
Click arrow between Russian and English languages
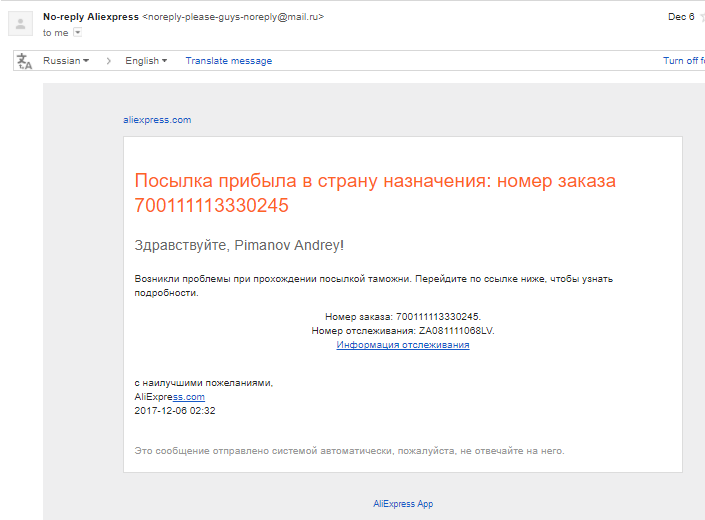[x=108, y=61]
